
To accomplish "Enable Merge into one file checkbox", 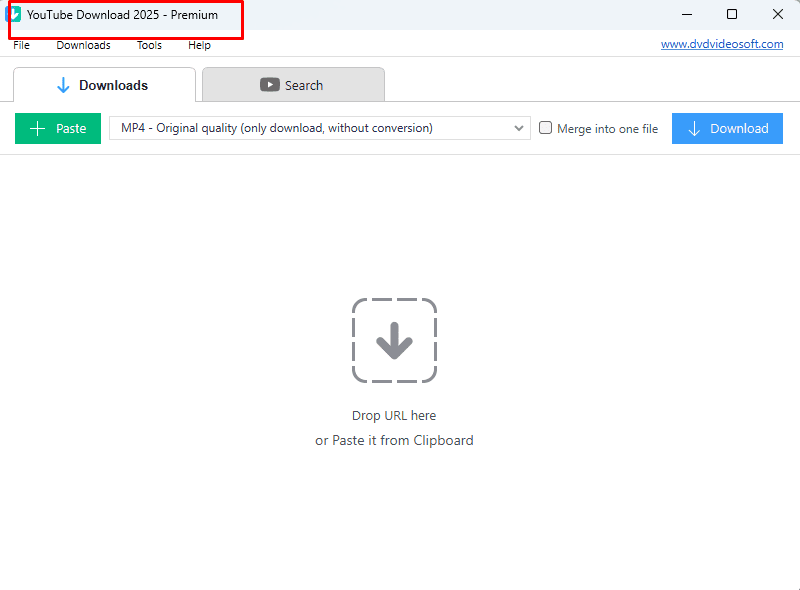I will (545, 128).
